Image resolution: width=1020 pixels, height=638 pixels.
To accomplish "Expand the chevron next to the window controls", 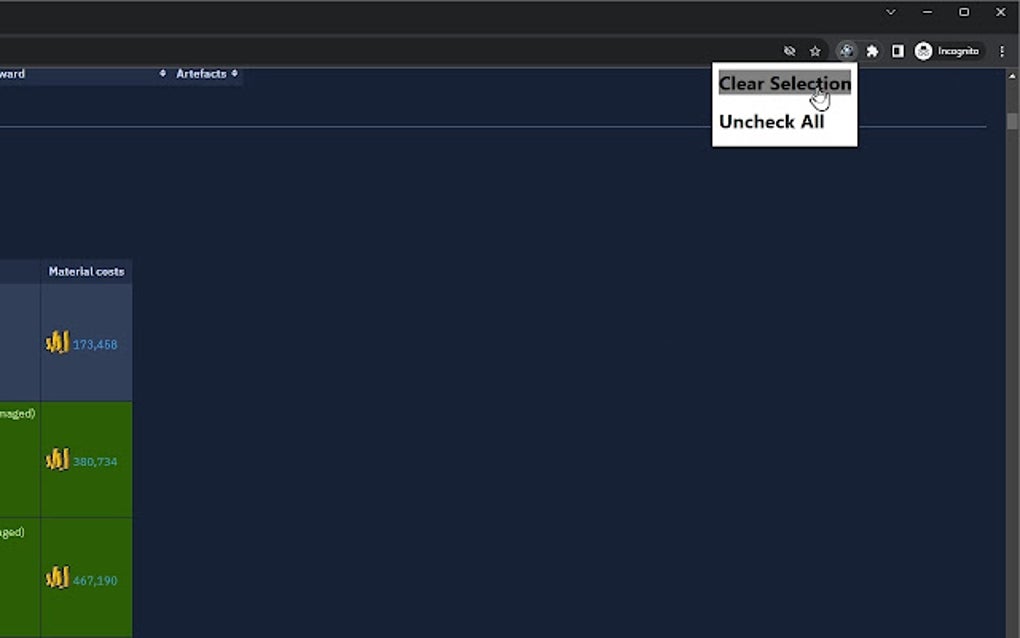I will click(888, 12).
